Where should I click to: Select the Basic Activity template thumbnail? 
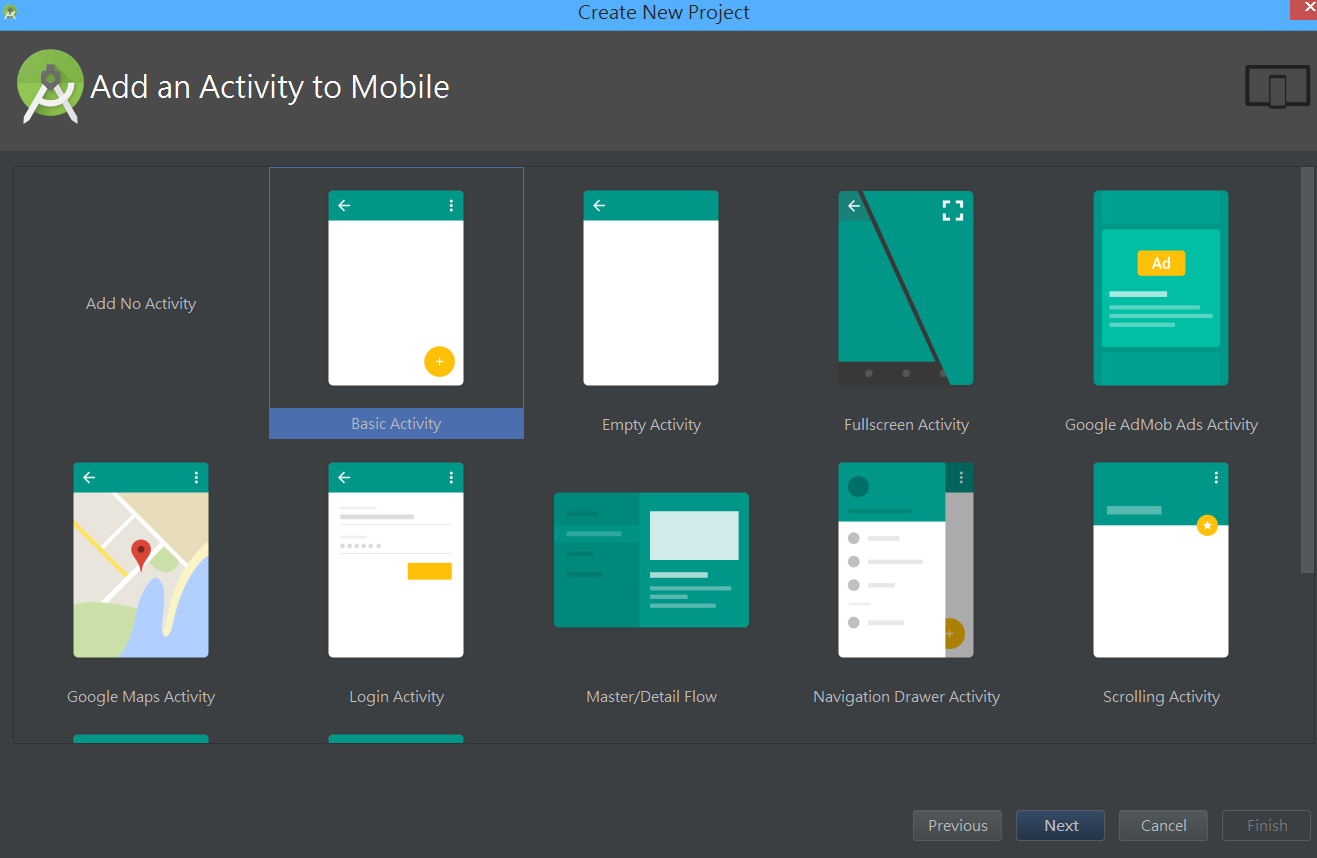pyautogui.click(x=396, y=288)
